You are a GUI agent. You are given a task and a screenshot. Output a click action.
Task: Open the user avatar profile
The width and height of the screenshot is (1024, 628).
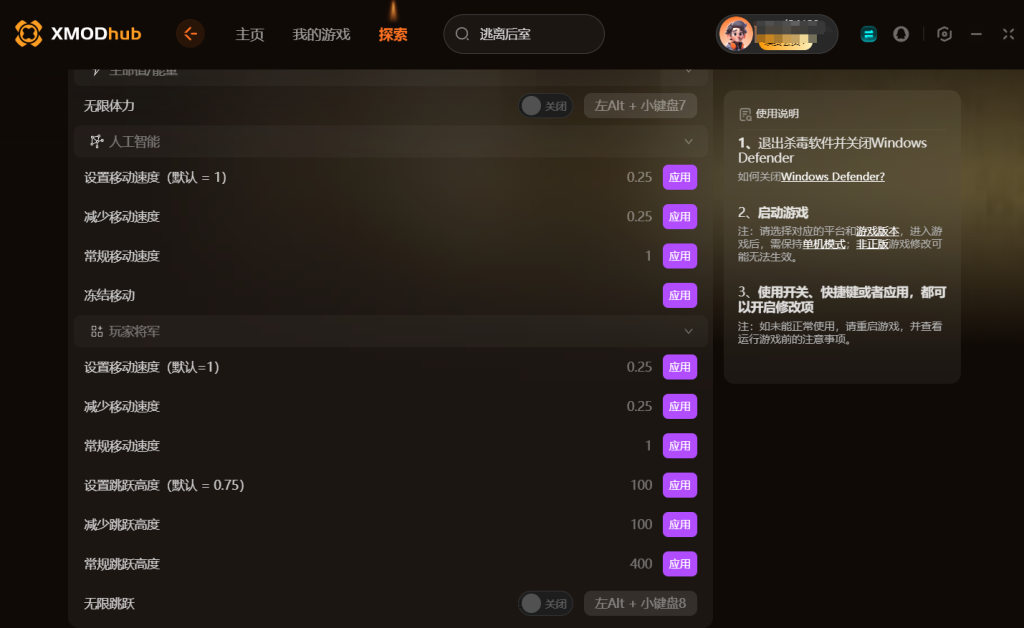(x=735, y=34)
